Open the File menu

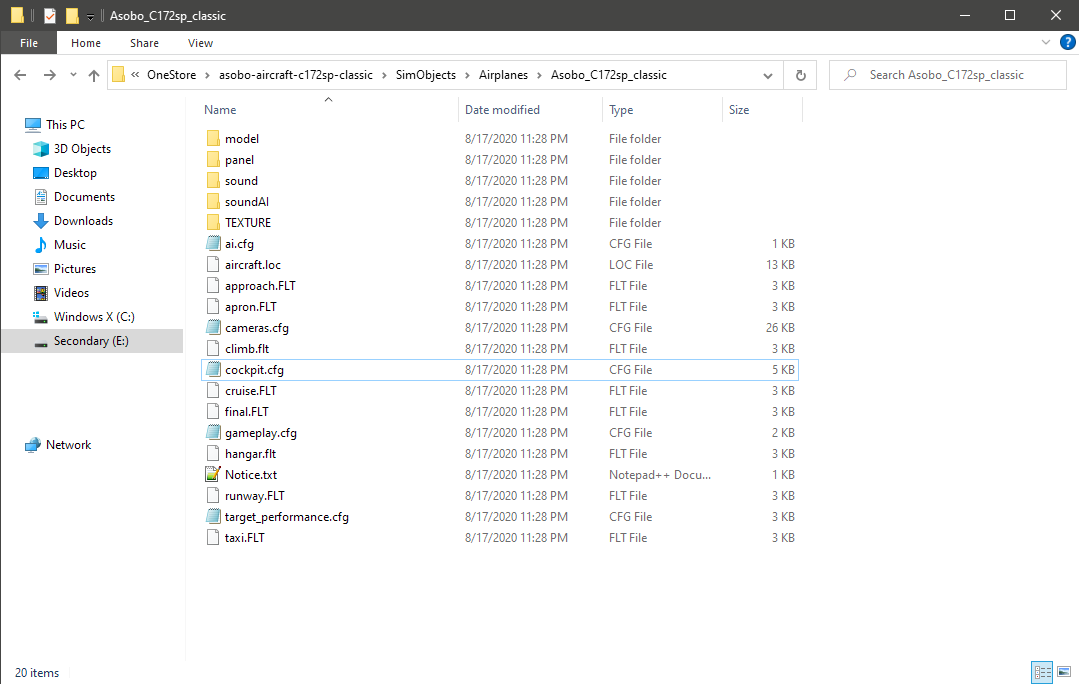tap(29, 43)
